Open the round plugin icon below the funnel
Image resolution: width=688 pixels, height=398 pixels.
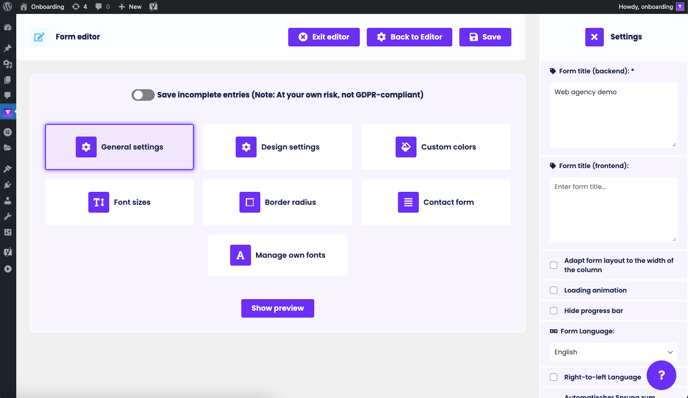[7, 132]
